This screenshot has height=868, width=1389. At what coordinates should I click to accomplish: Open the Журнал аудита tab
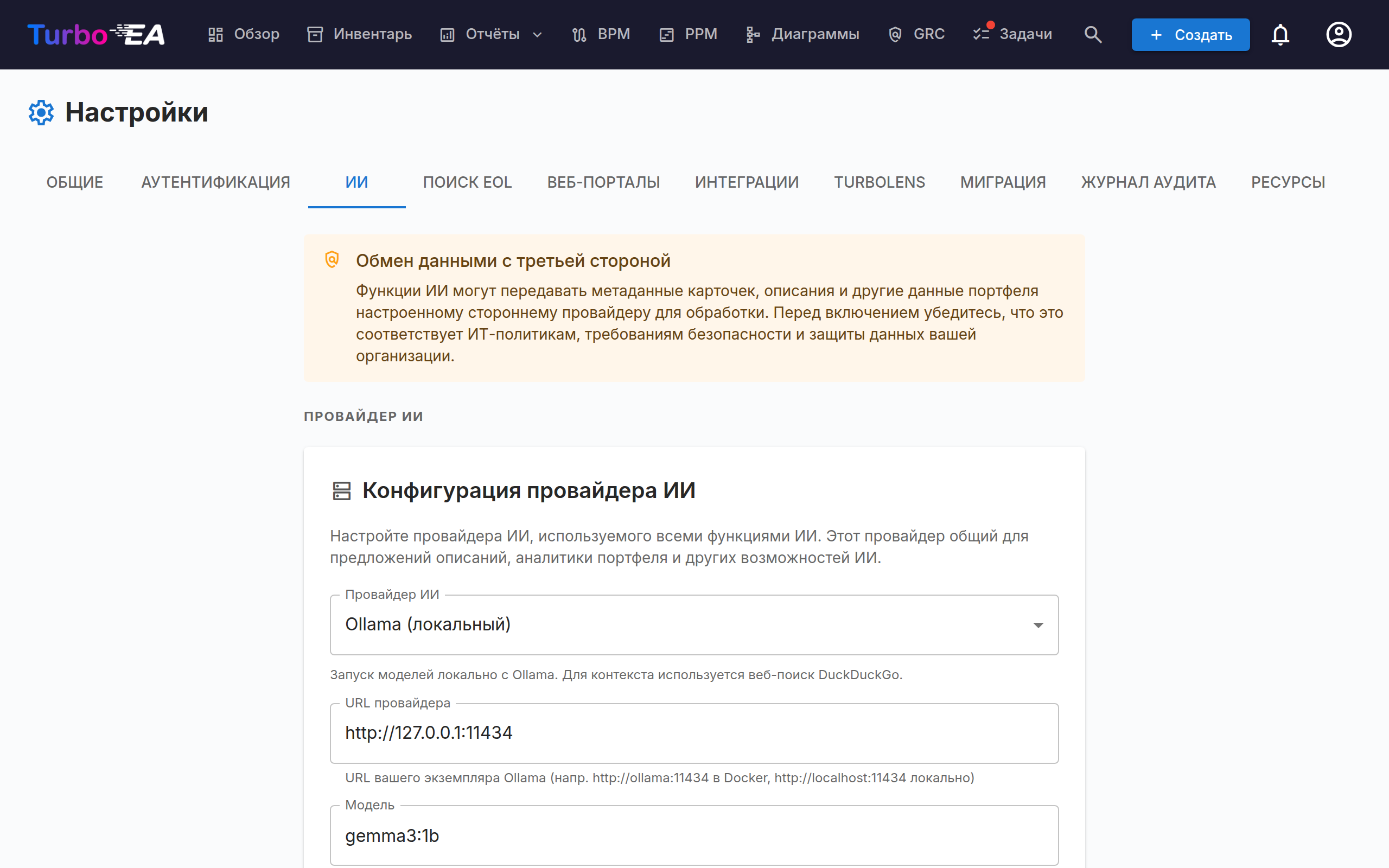(1149, 183)
